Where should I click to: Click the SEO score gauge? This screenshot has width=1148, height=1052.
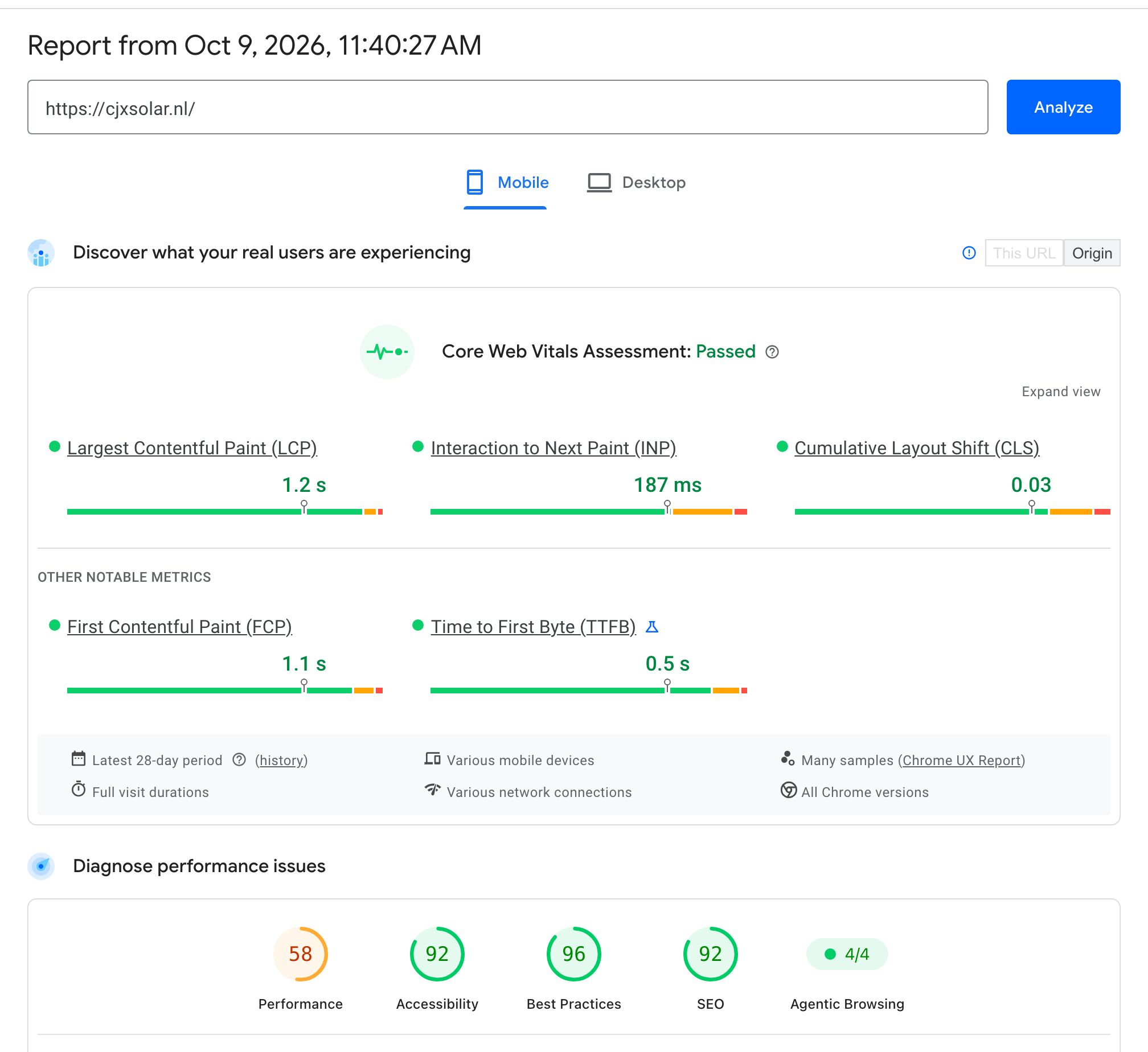[x=711, y=954]
